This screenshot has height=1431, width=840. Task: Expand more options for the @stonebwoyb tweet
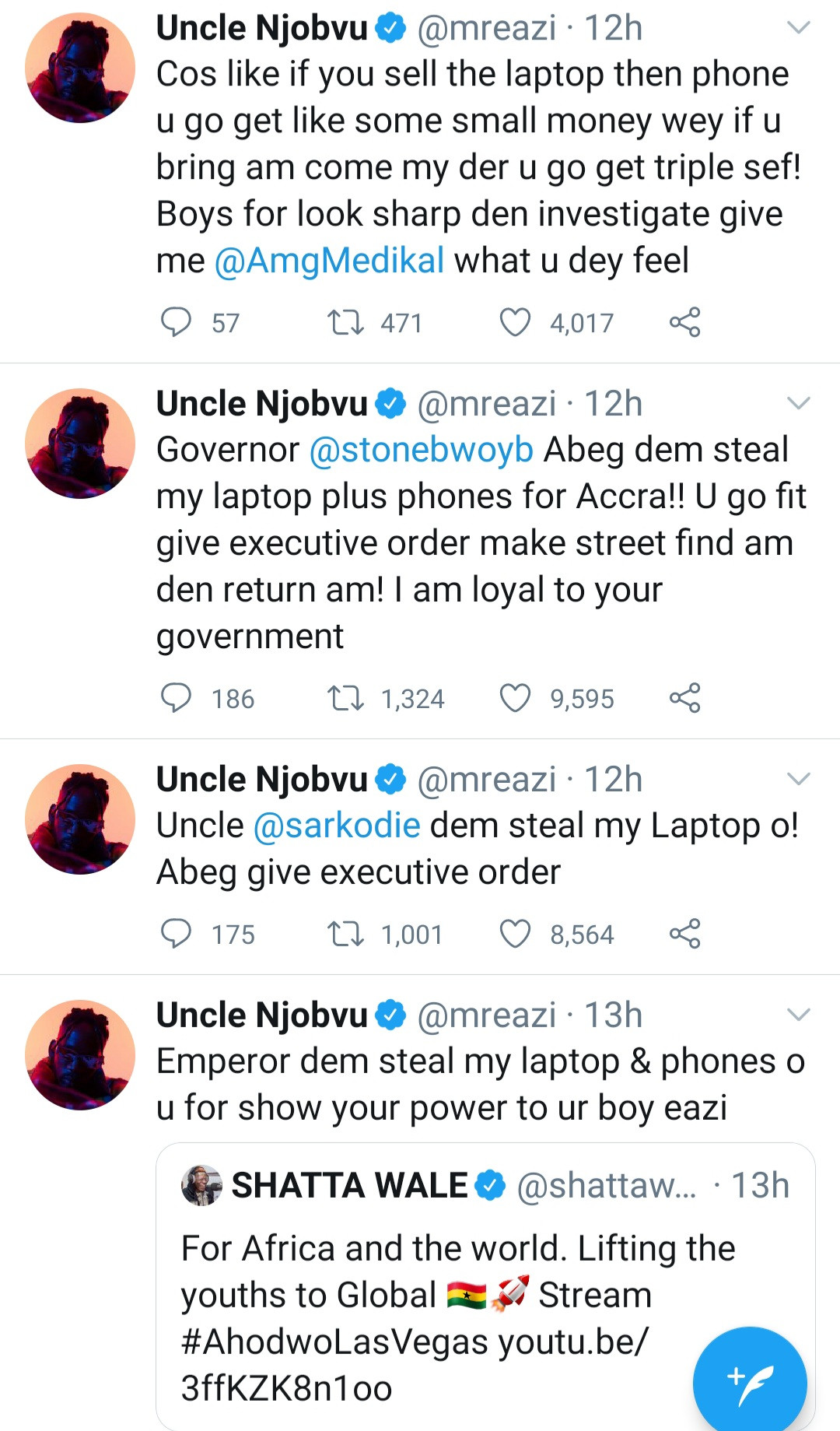tap(799, 404)
